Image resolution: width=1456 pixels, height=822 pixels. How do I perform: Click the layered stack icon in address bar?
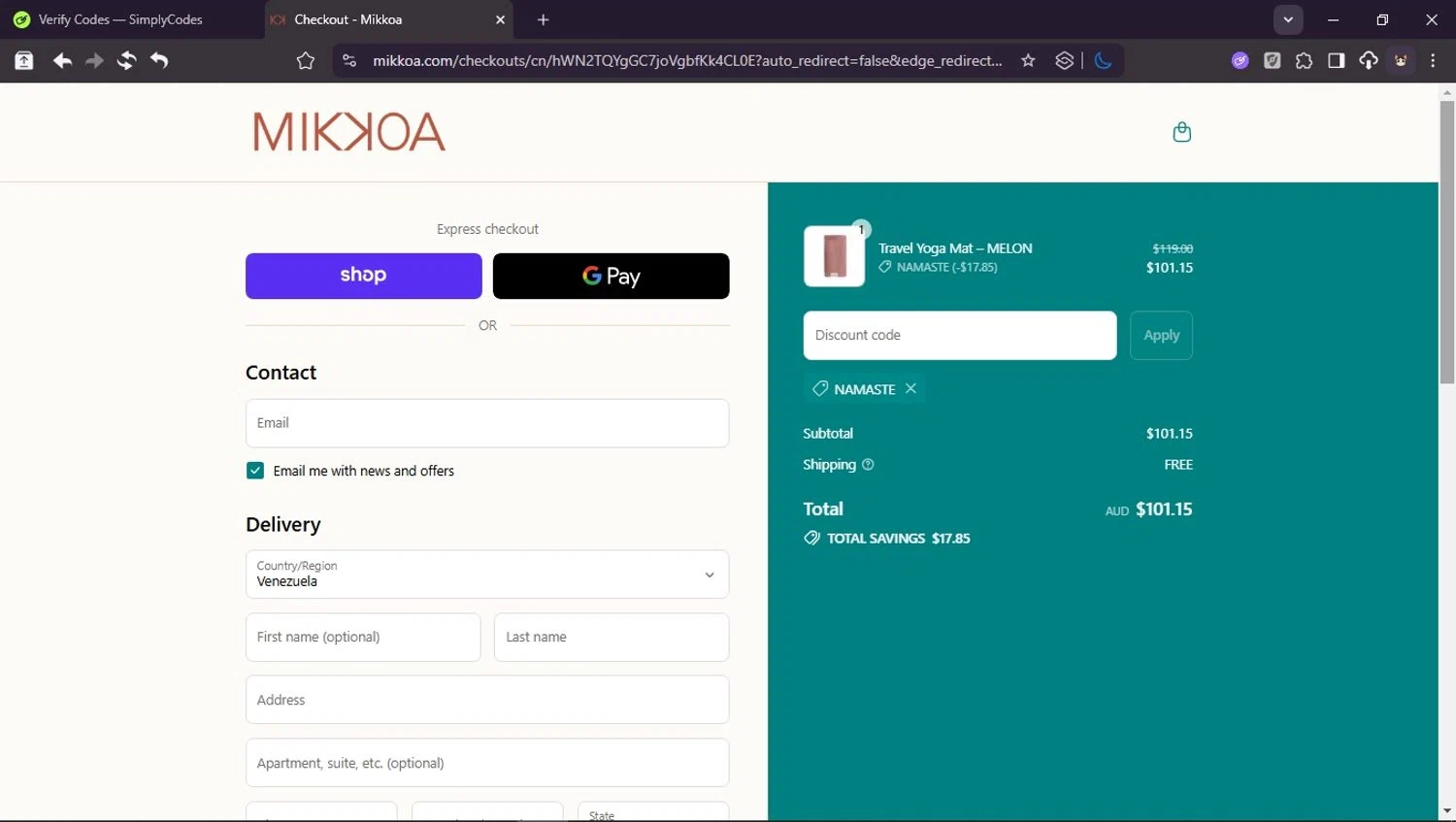pos(1065,61)
